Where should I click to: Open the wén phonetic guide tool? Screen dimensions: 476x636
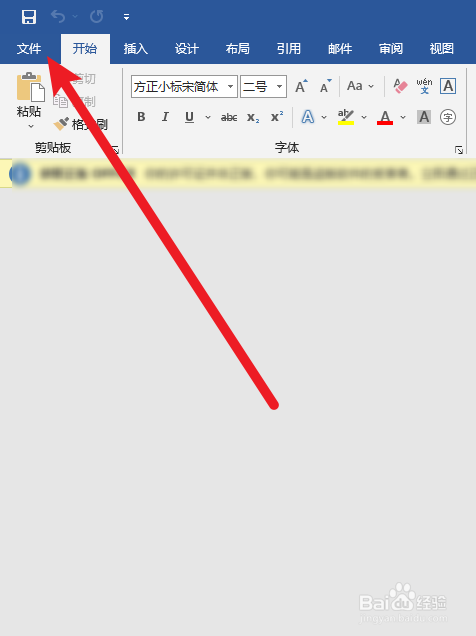coord(424,86)
